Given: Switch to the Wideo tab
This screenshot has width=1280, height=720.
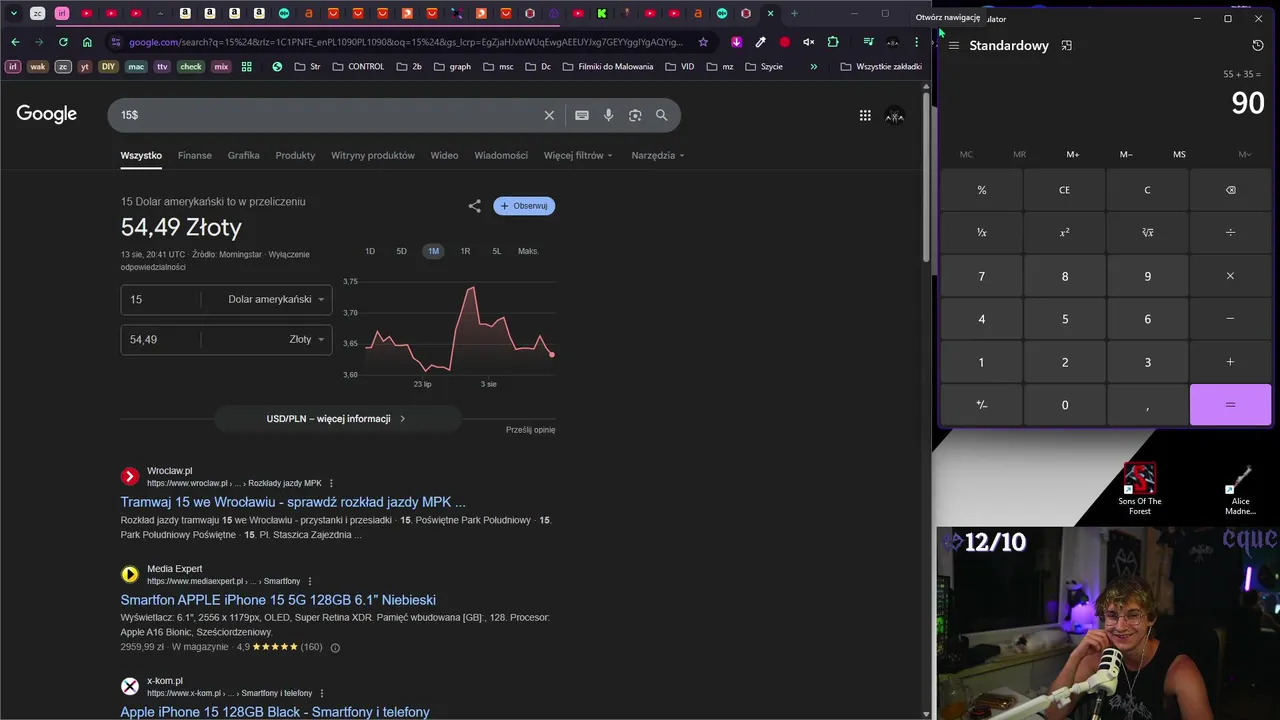Looking at the screenshot, I should [x=444, y=155].
